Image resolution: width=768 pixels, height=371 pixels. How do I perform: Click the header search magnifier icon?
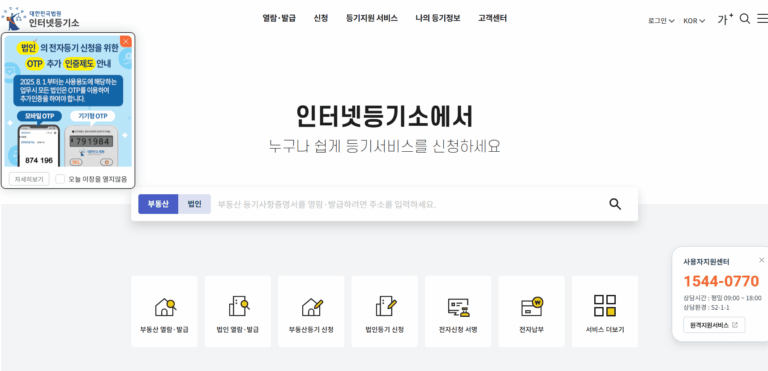[x=744, y=19]
